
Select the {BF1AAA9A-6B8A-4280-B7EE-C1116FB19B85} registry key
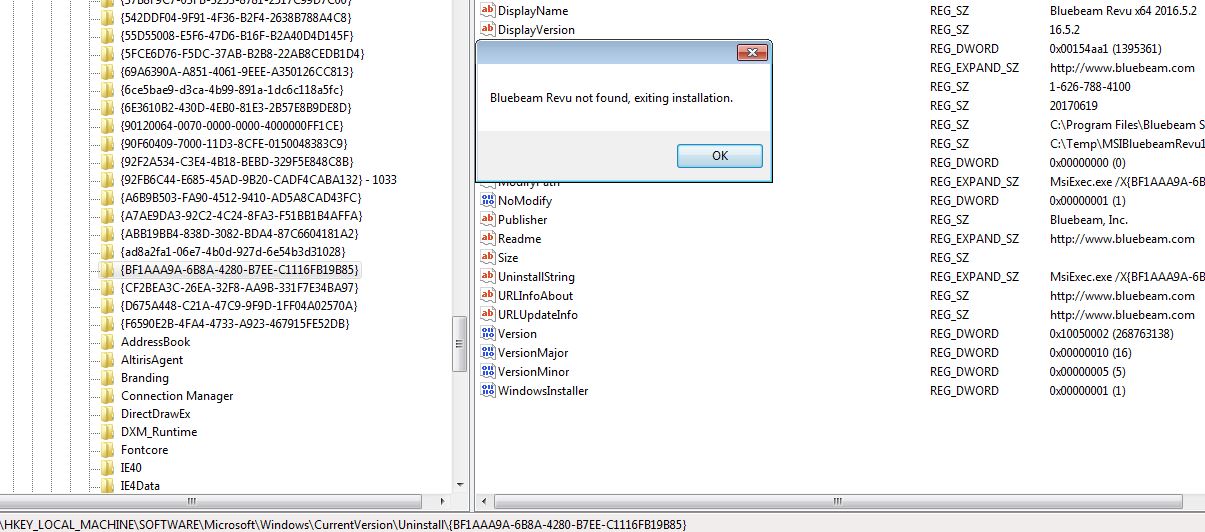pos(239,269)
